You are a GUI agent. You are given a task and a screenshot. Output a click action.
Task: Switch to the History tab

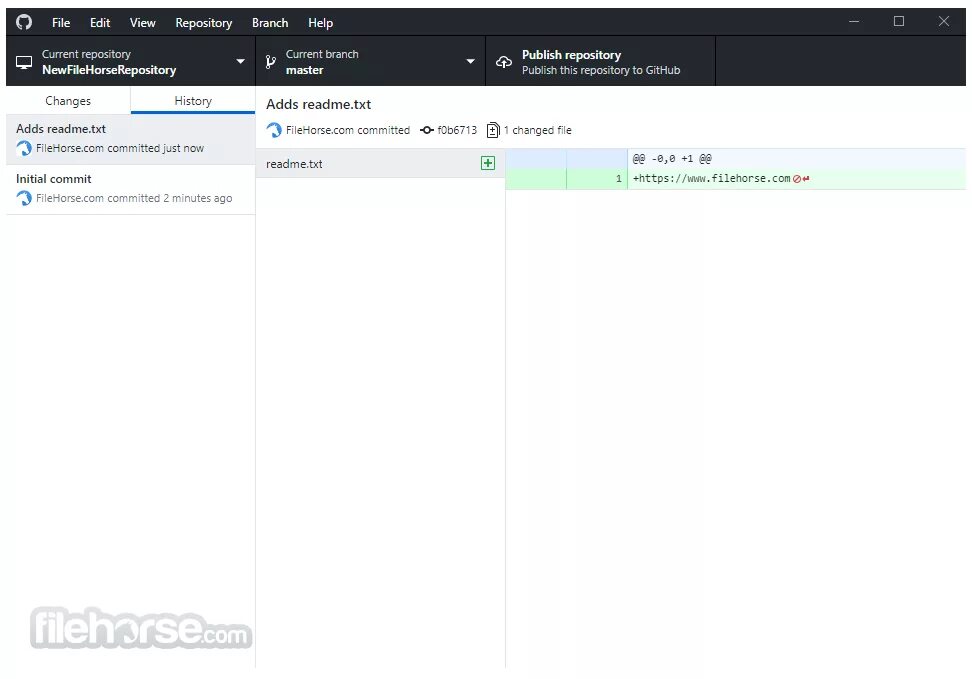(x=193, y=100)
